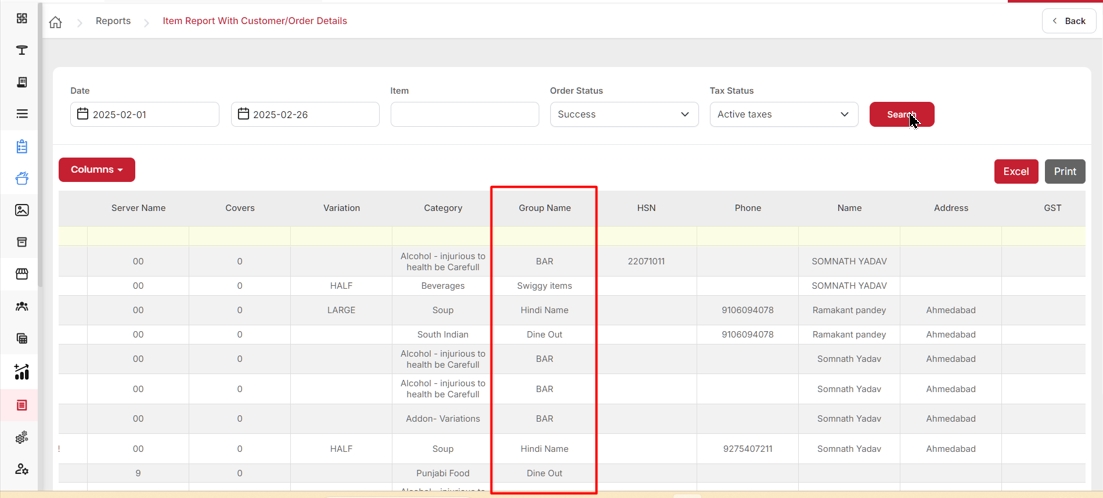Click the Print button
The image size is (1103, 498).
(1065, 172)
